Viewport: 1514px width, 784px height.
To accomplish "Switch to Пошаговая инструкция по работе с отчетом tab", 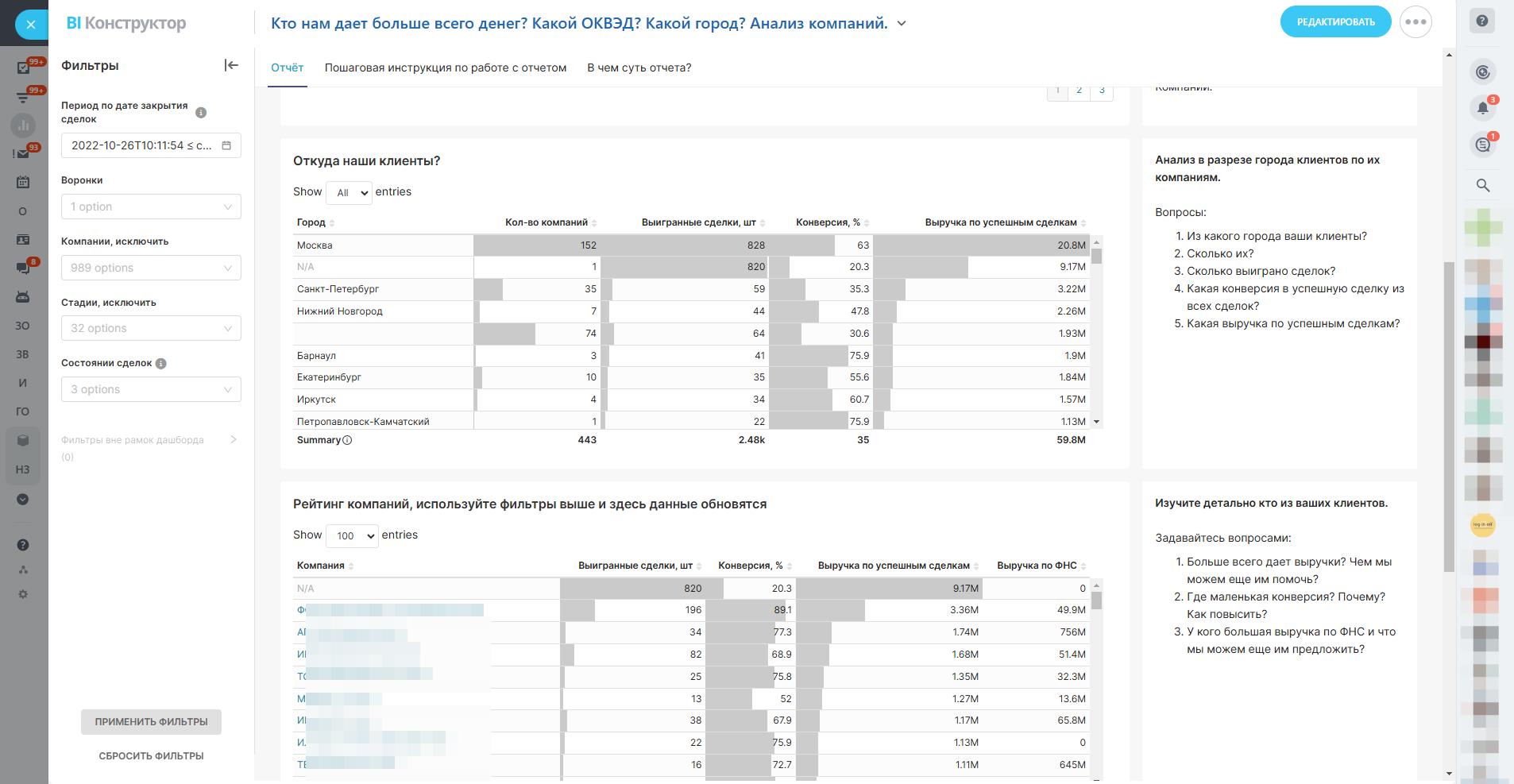I will point(446,68).
